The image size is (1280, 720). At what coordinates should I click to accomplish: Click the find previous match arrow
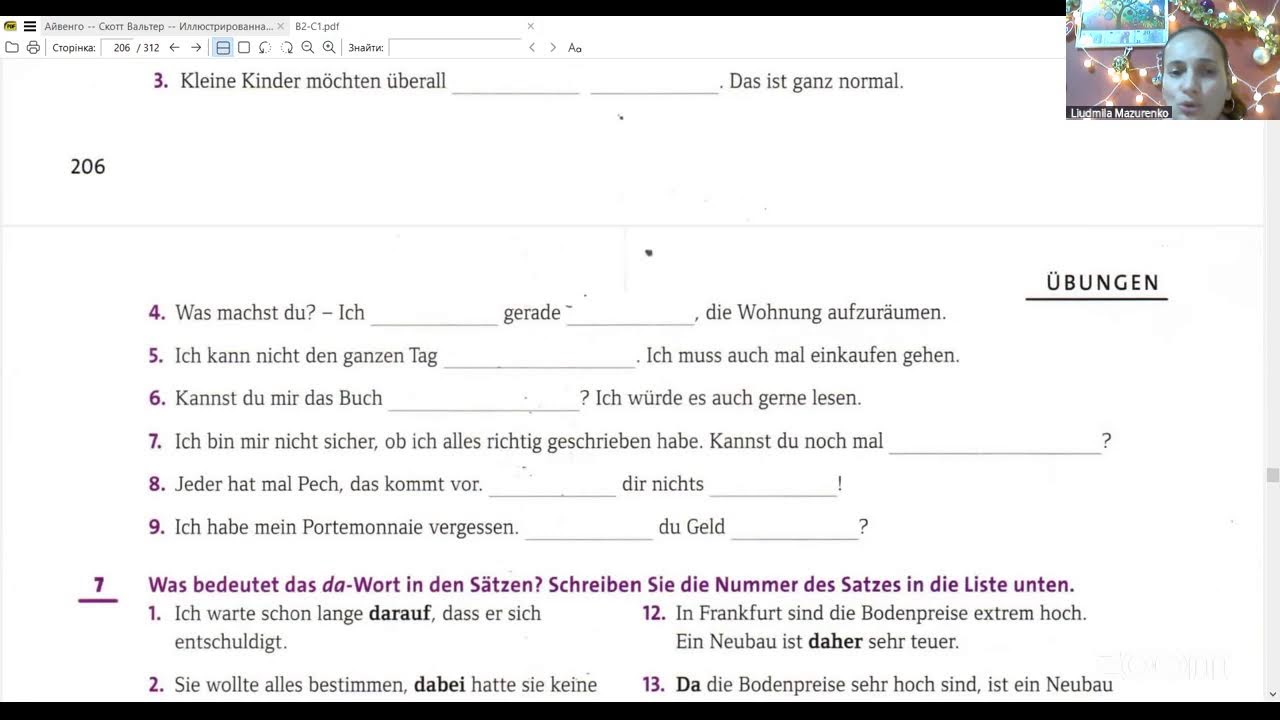532,47
